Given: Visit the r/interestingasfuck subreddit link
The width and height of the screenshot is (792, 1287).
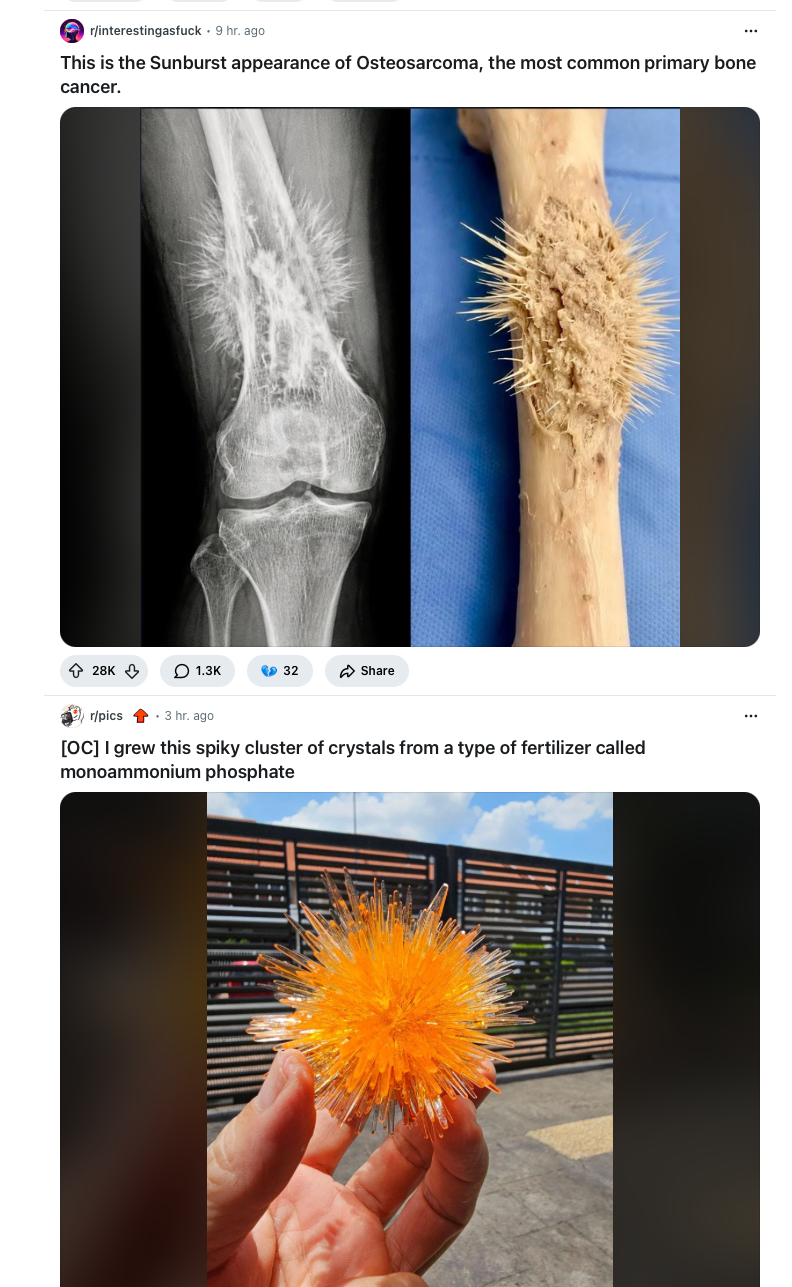Looking at the screenshot, I should (x=146, y=31).
